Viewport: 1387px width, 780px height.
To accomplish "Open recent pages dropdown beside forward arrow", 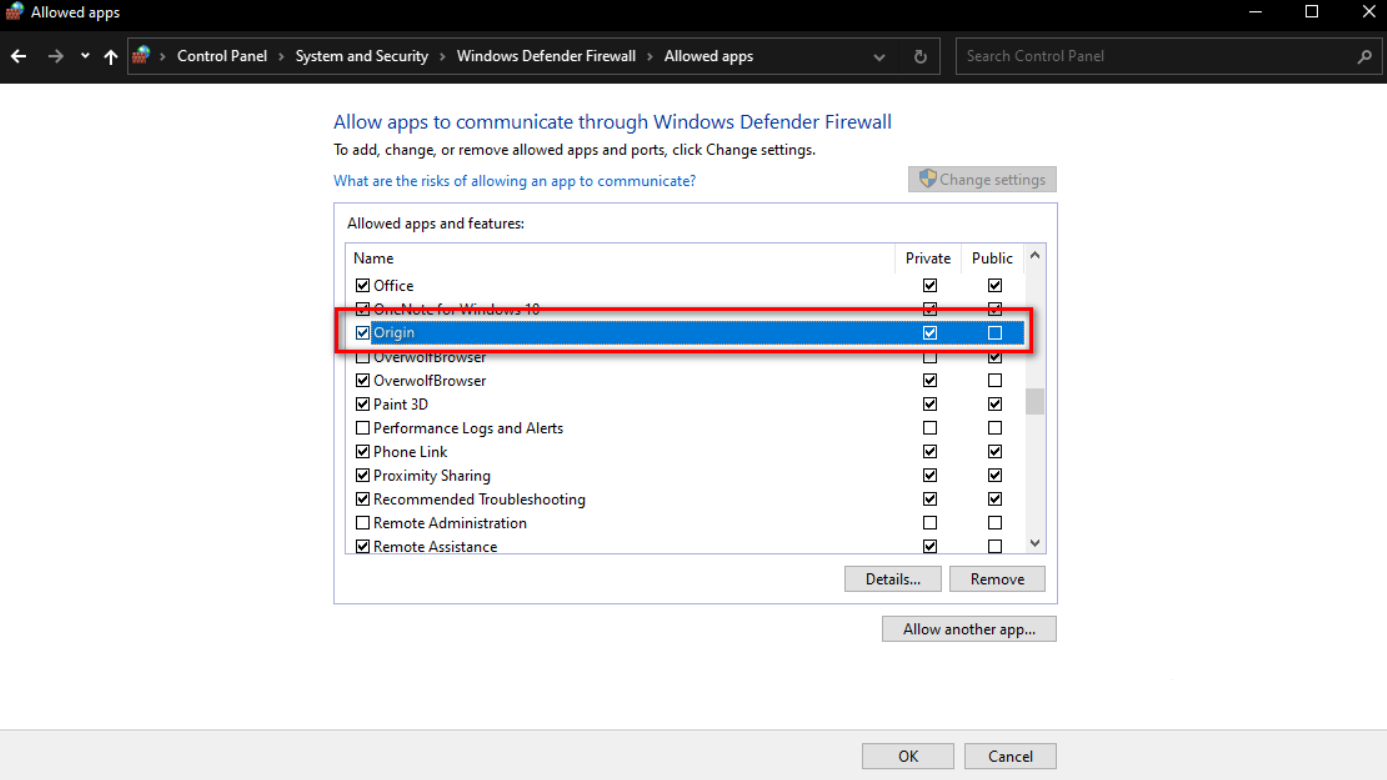I will (x=84, y=56).
